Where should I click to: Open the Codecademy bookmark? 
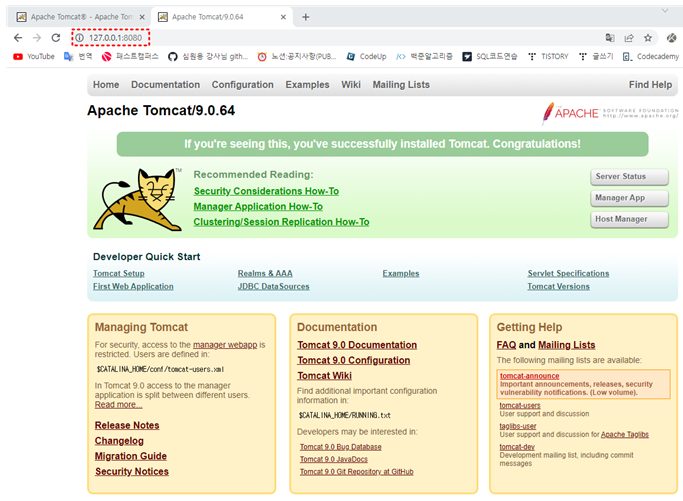click(651, 57)
